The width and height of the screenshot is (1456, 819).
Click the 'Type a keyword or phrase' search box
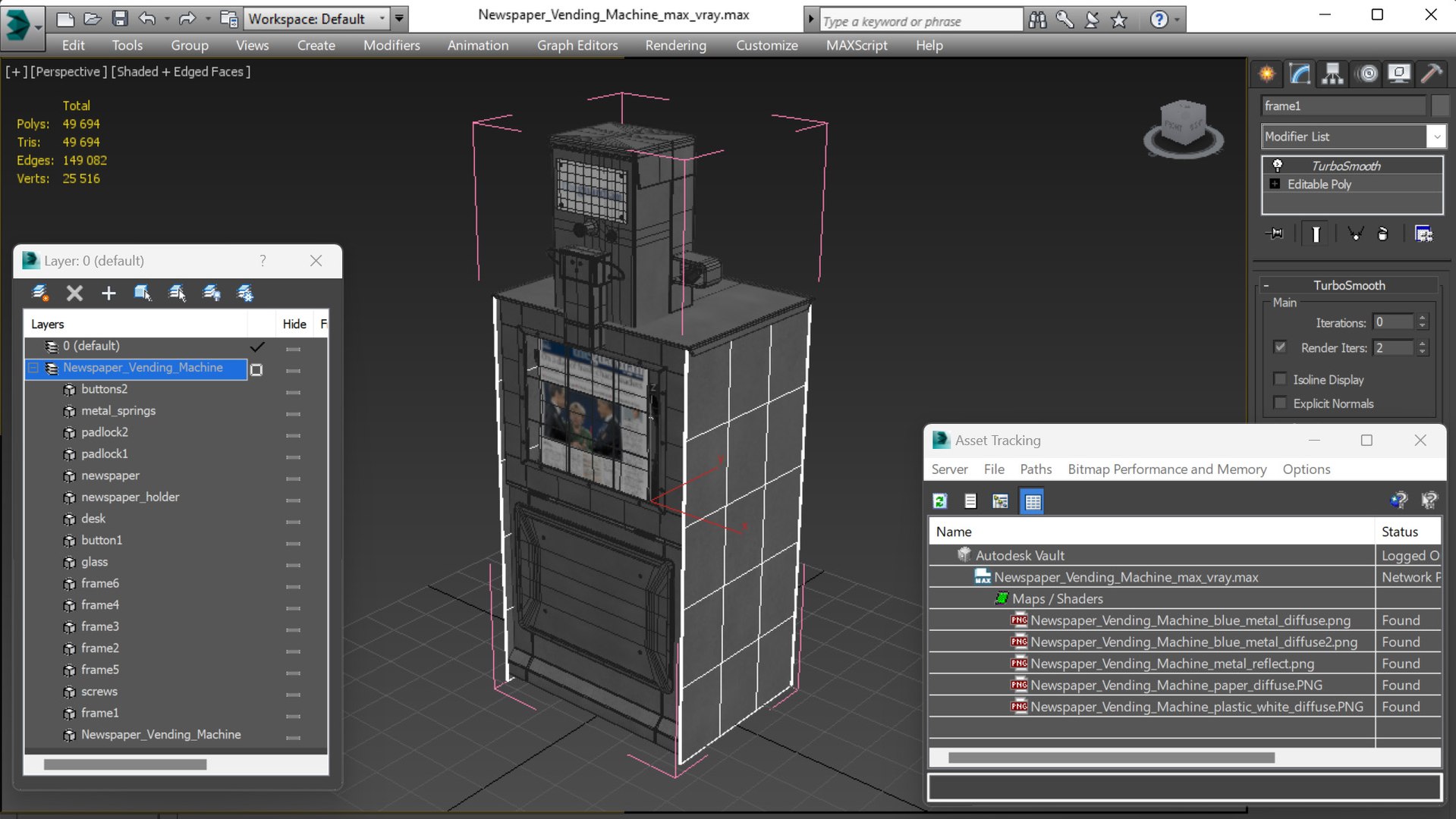tap(920, 20)
